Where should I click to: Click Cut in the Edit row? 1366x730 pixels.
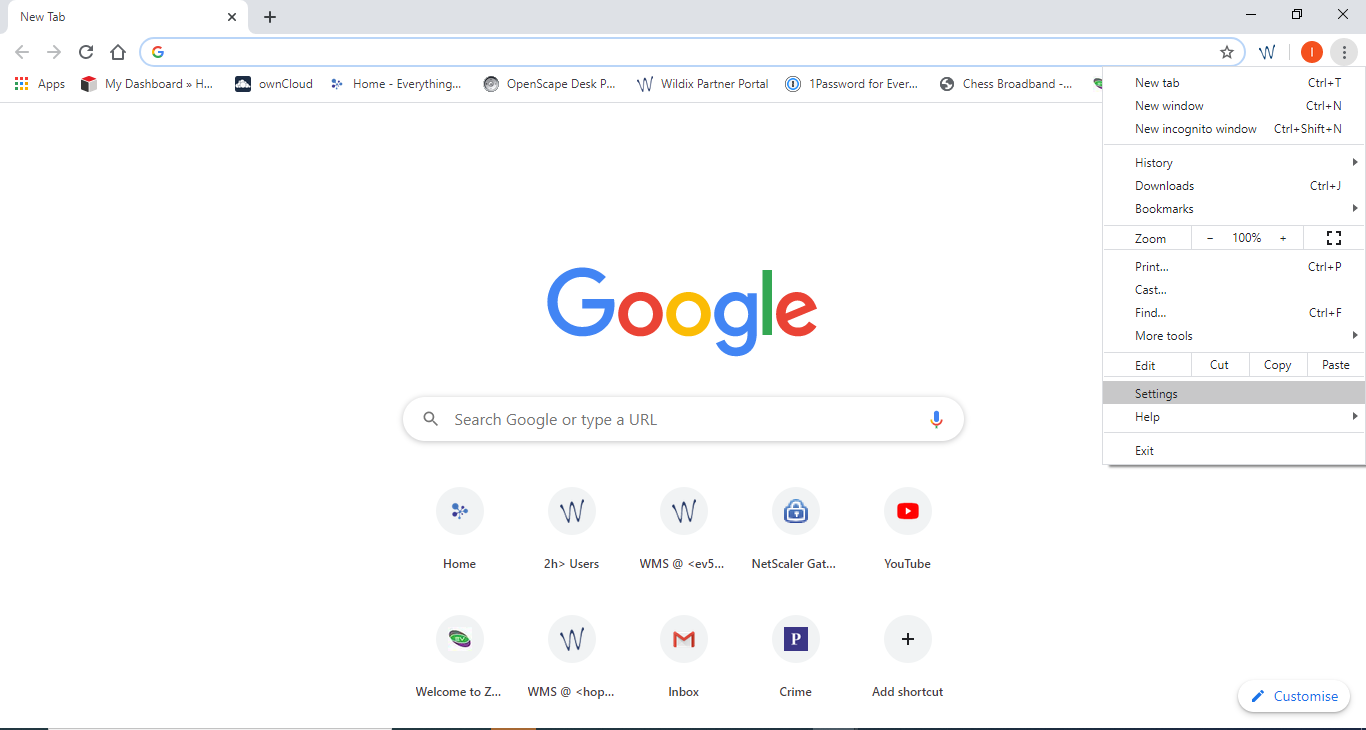(x=1219, y=365)
